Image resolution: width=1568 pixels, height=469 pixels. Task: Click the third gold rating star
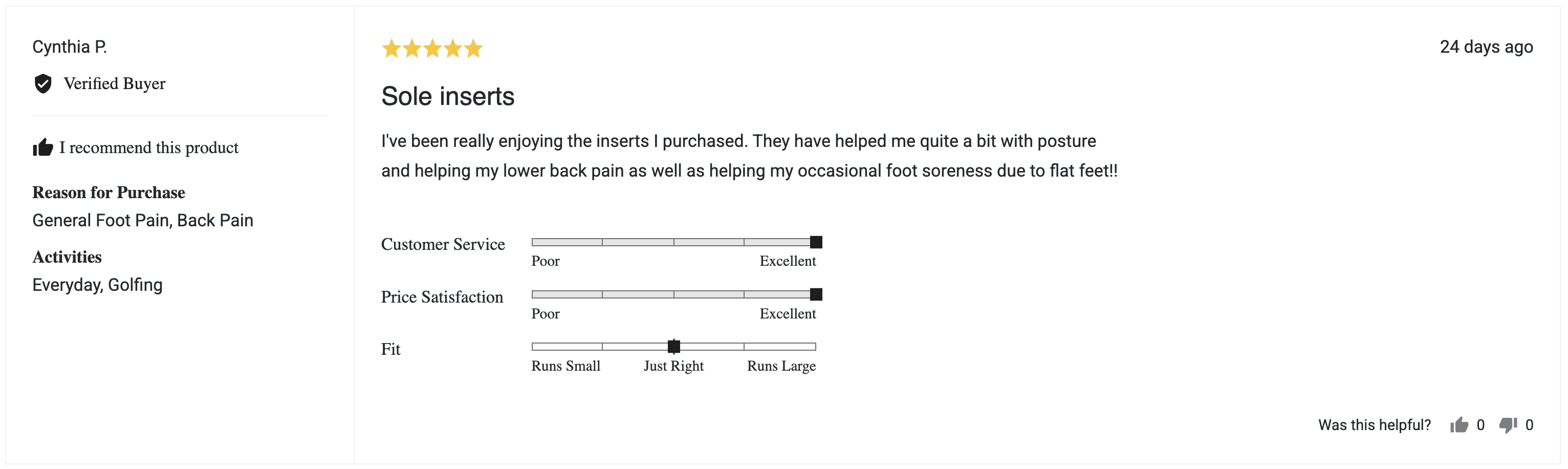coord(432,48)
